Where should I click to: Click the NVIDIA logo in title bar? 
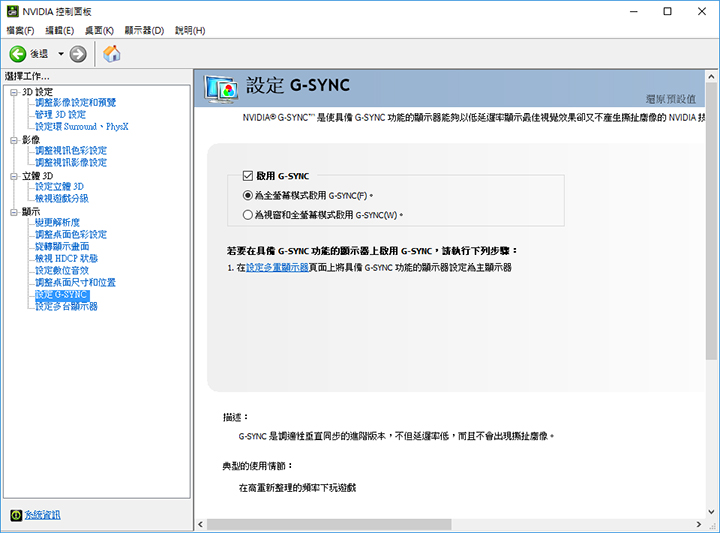tap(12, 11)
